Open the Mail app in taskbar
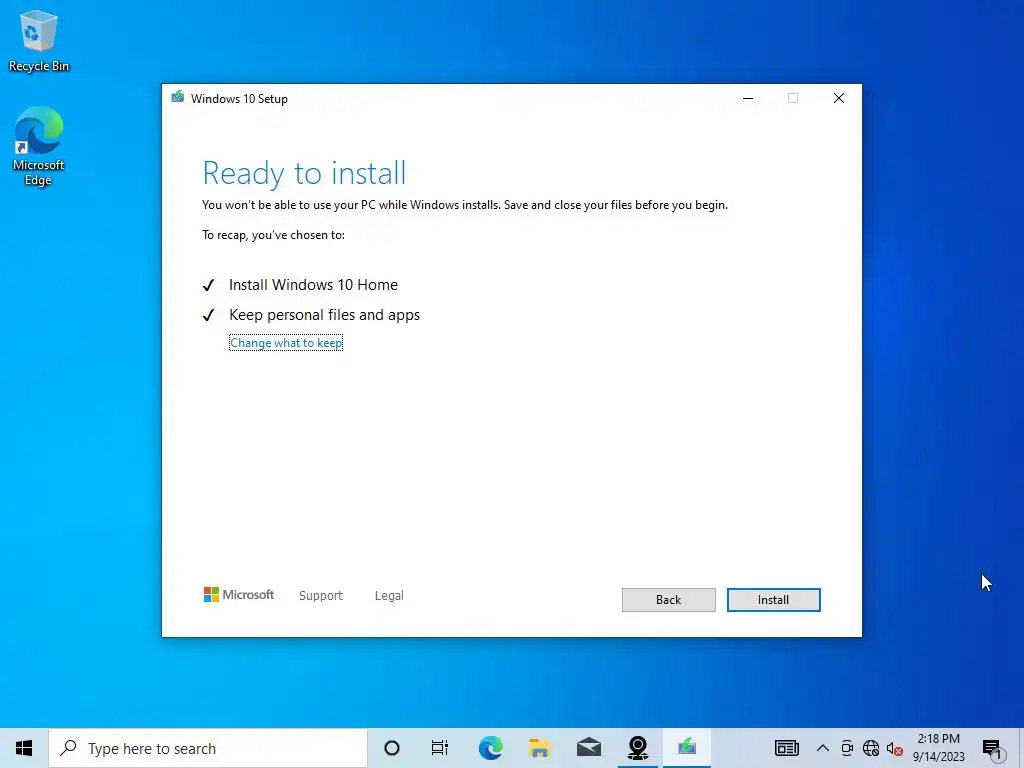1024x768 pixels. [x=588, y=748]
